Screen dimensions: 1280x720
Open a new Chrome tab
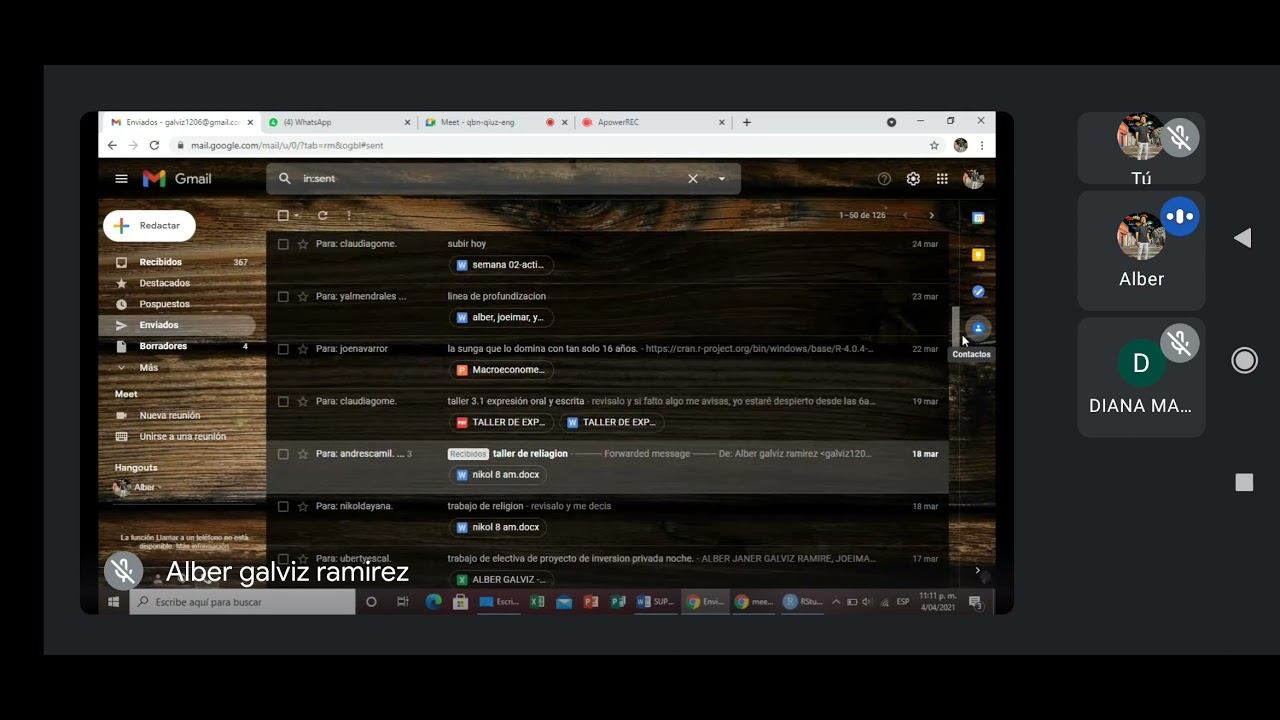746,122
